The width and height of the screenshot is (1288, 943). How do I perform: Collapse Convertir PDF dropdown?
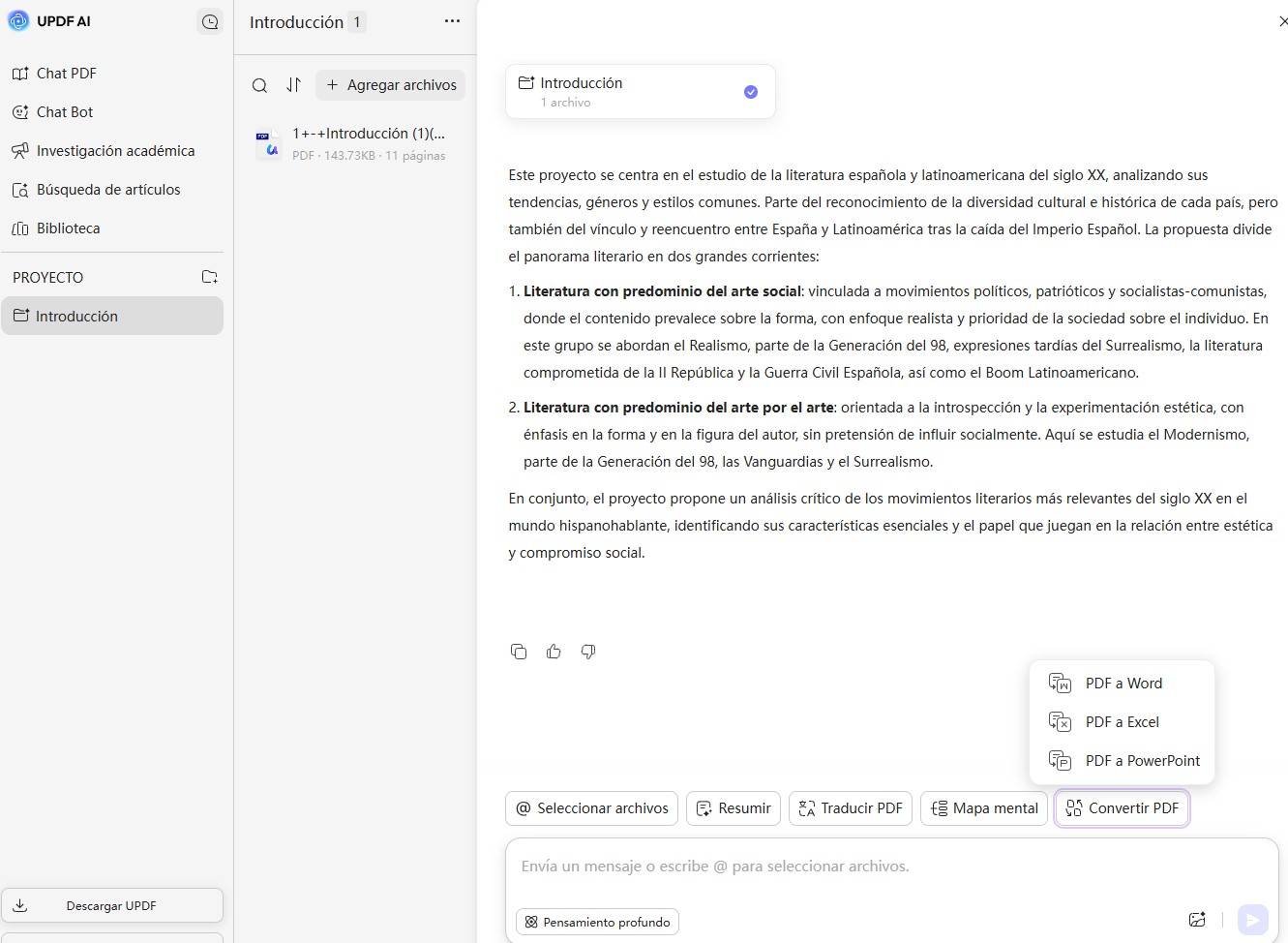1123,808
